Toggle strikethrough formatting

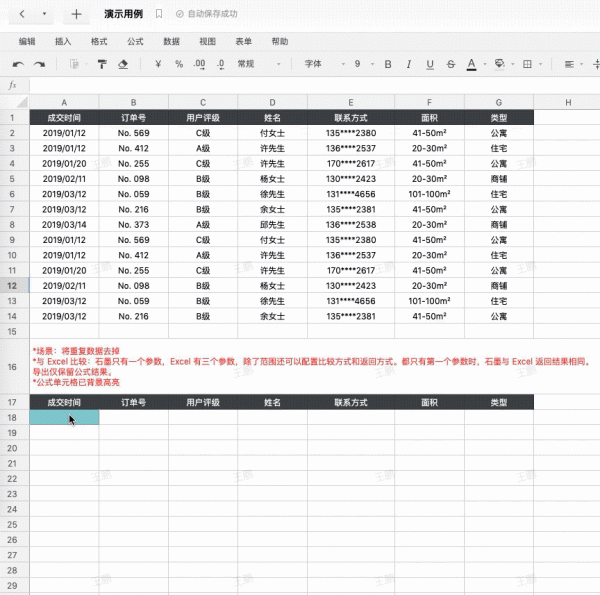451,64
